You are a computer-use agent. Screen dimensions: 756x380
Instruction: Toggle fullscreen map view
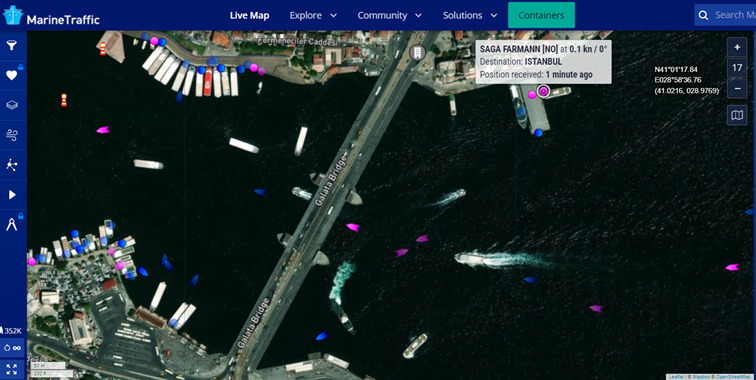coord(12,370)
